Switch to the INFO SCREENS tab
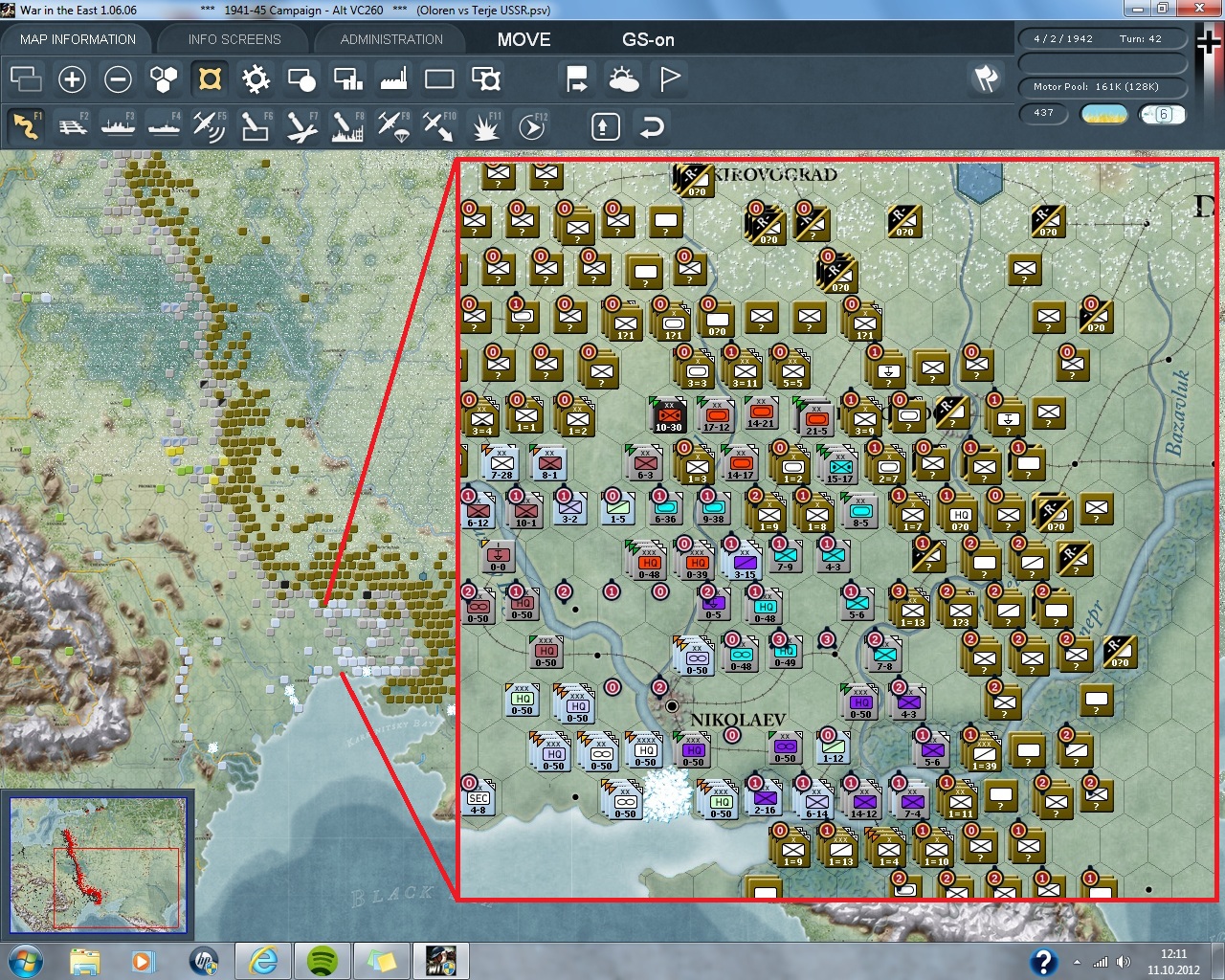This screenshot has height=980, width=1225. [234, 39]
